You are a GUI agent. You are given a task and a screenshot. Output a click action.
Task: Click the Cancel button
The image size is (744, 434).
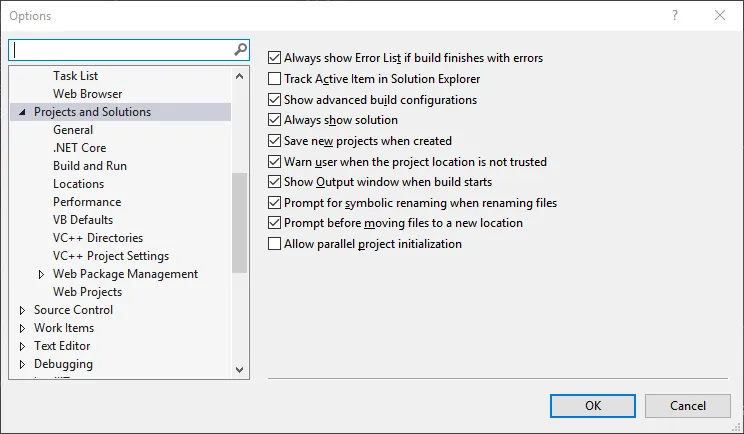coord(688,405)
